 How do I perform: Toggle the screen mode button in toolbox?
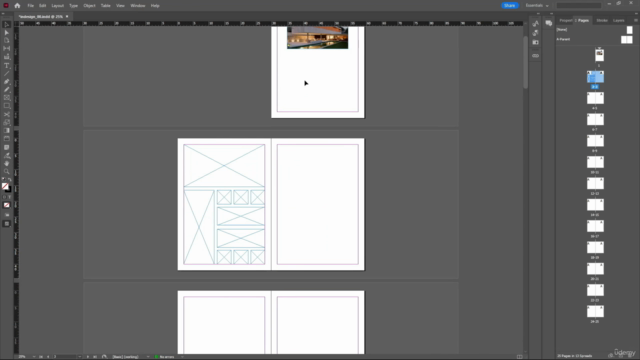coord(7,224)
